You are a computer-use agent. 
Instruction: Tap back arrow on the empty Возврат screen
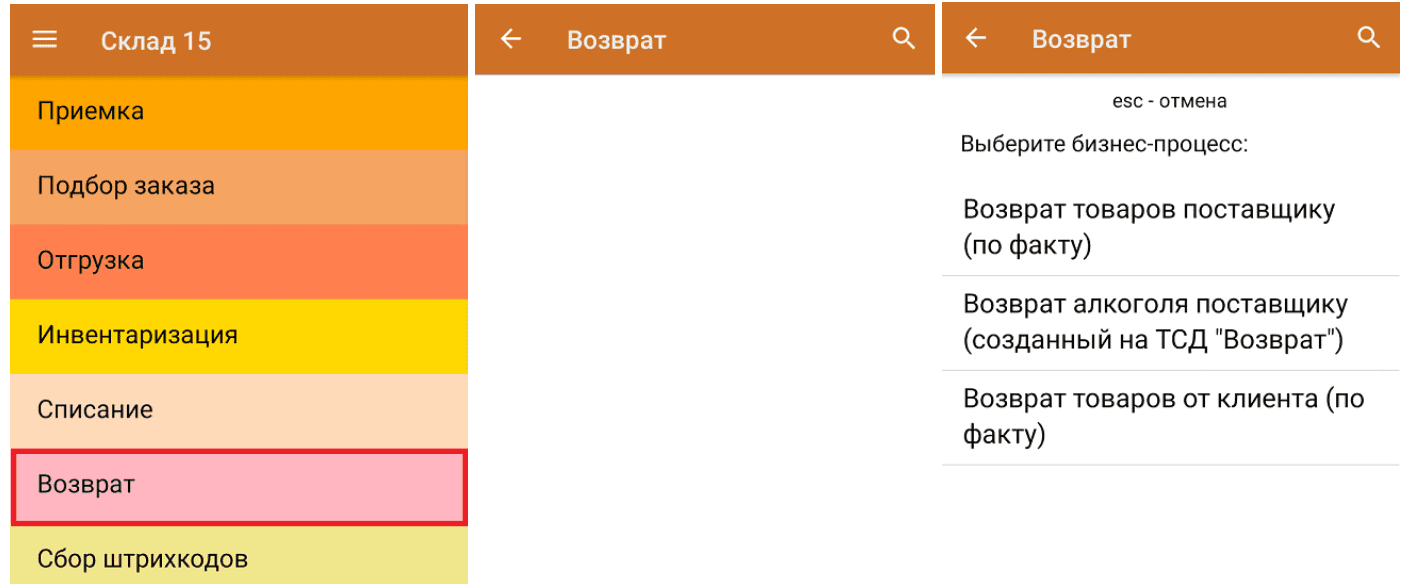[x=511, y=40]
